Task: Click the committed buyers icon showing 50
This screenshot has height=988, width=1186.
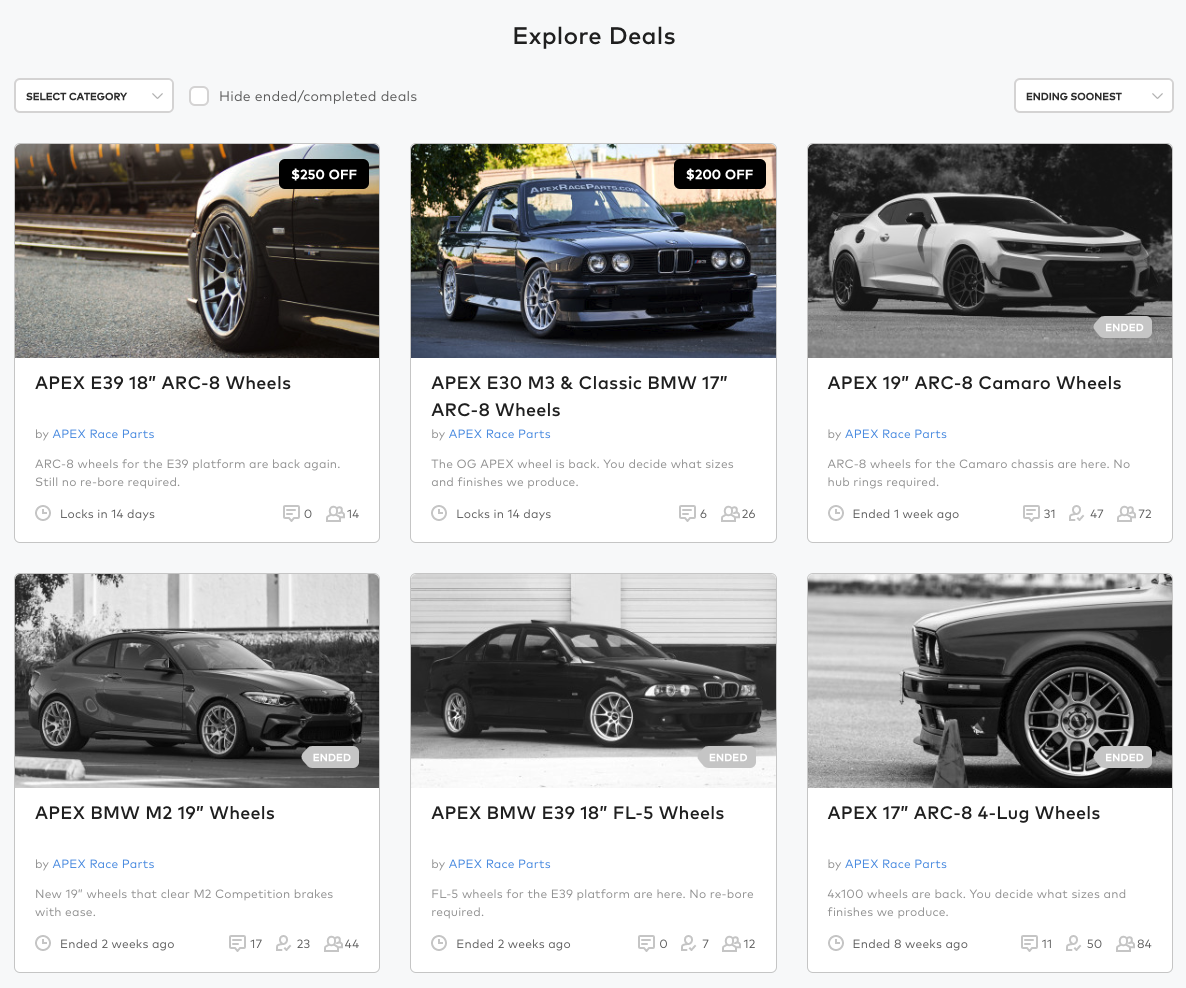Action: click(x=1073, y=943)
